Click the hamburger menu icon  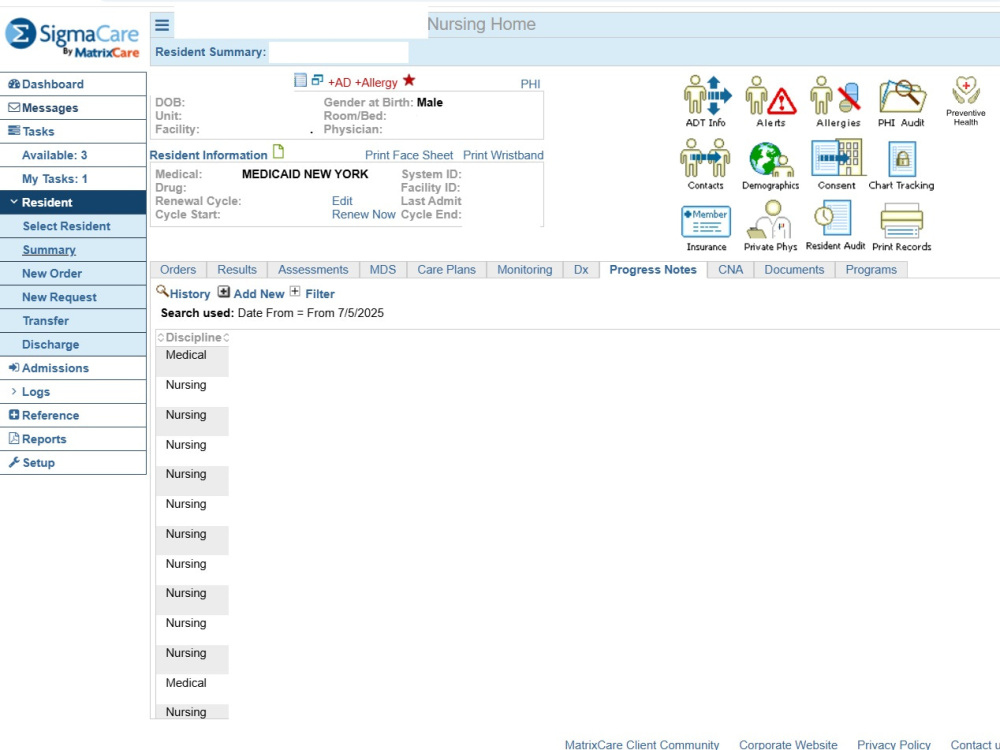(162, 25)
